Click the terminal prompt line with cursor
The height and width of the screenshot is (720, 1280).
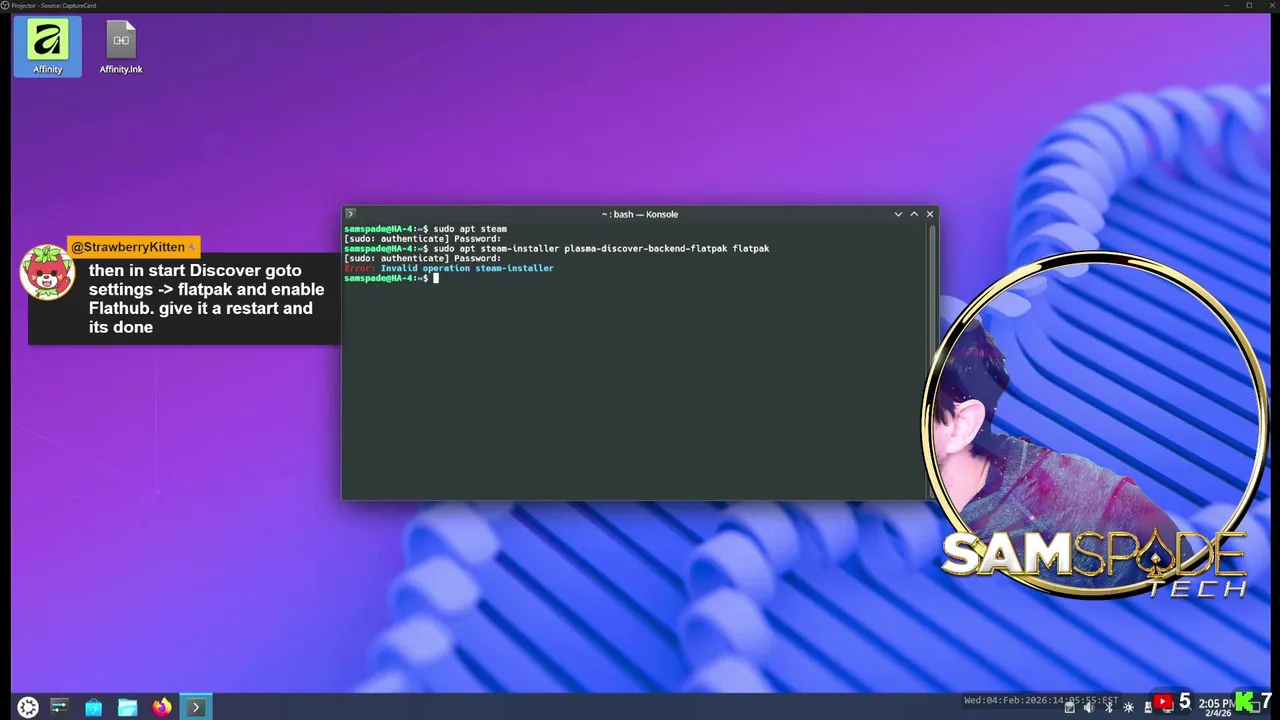(x=390, y=278)
